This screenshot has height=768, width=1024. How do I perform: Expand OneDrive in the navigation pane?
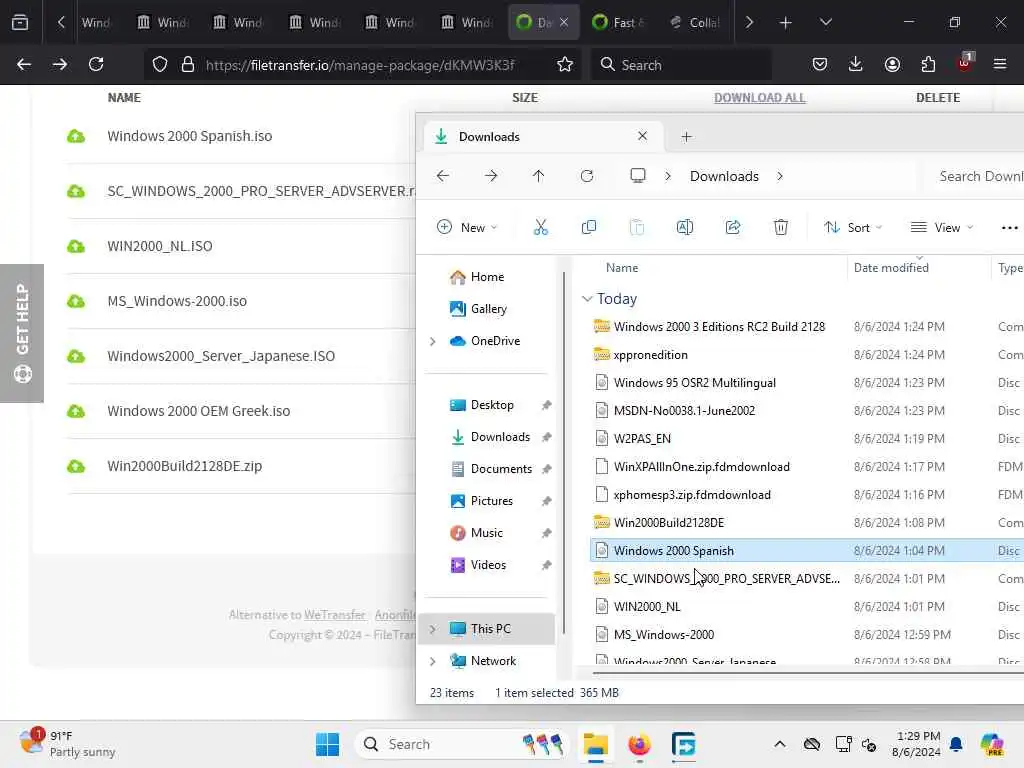click(x=432, y=341)
